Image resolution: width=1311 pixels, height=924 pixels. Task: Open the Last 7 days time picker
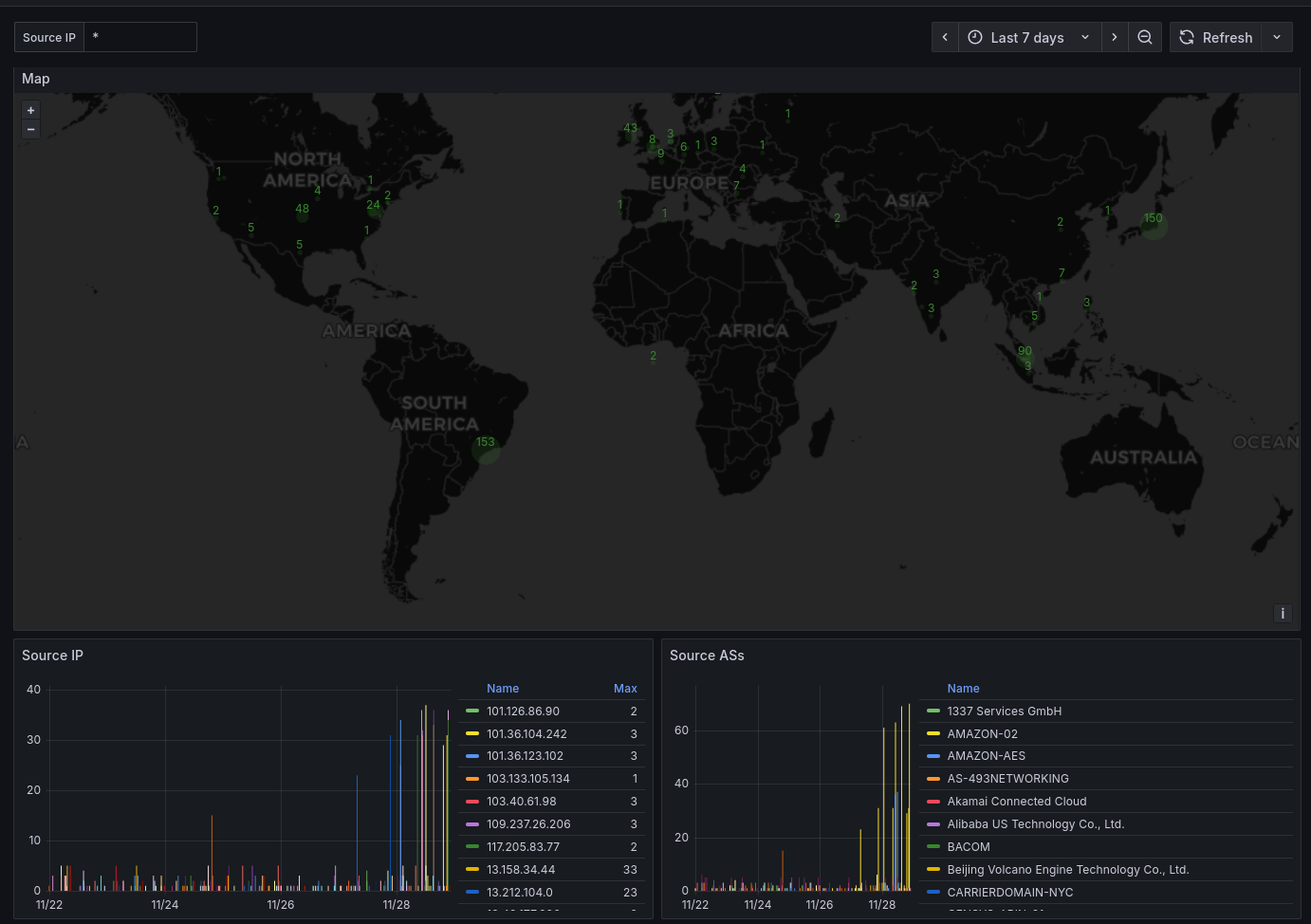(x=1029, y=37)
